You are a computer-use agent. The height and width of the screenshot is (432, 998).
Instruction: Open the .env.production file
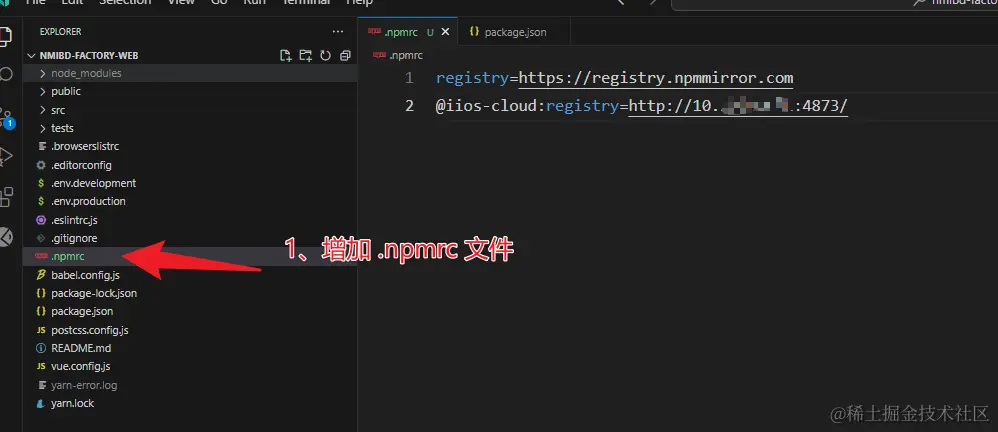tap(190, 201)
